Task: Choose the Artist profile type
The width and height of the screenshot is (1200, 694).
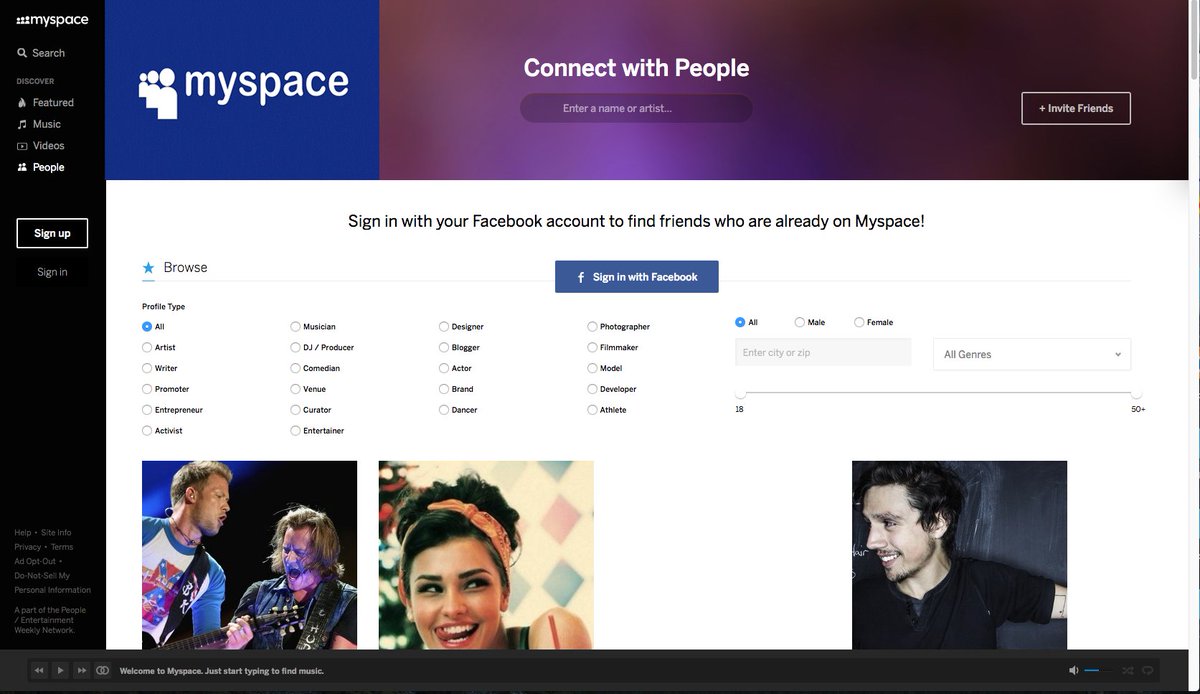Action: pos(147,347)
